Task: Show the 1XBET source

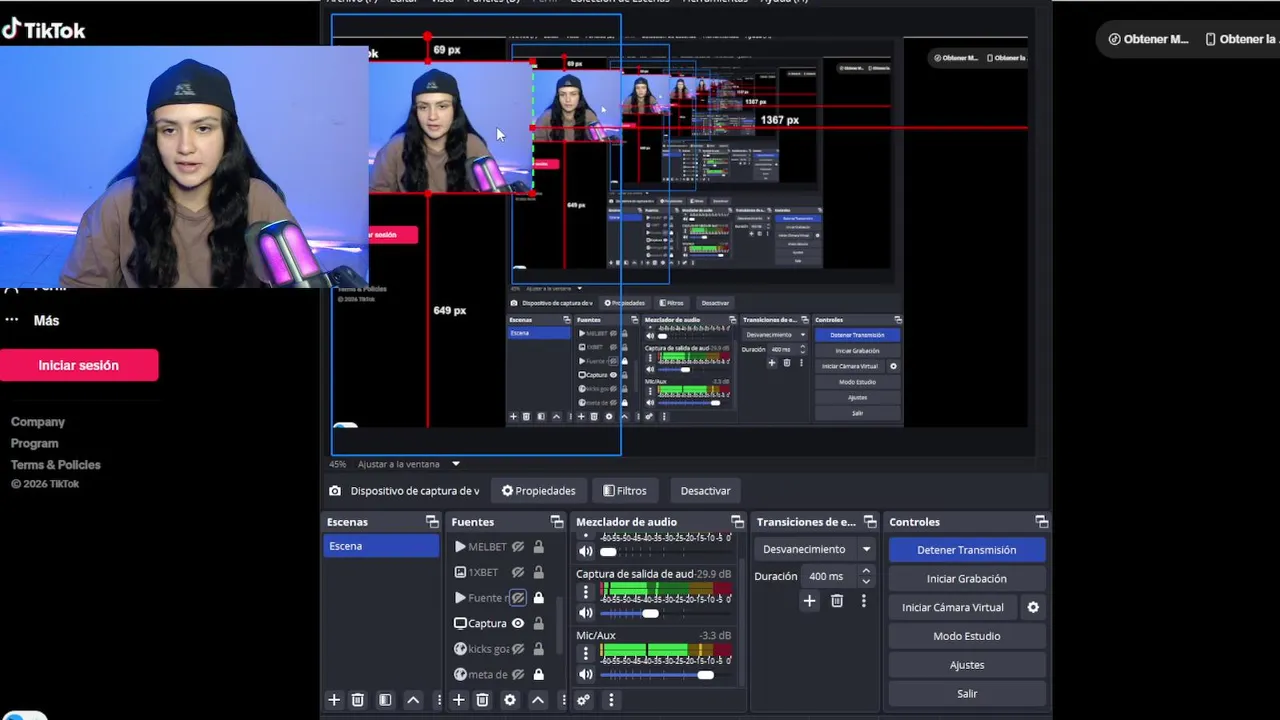Action: 518,572
